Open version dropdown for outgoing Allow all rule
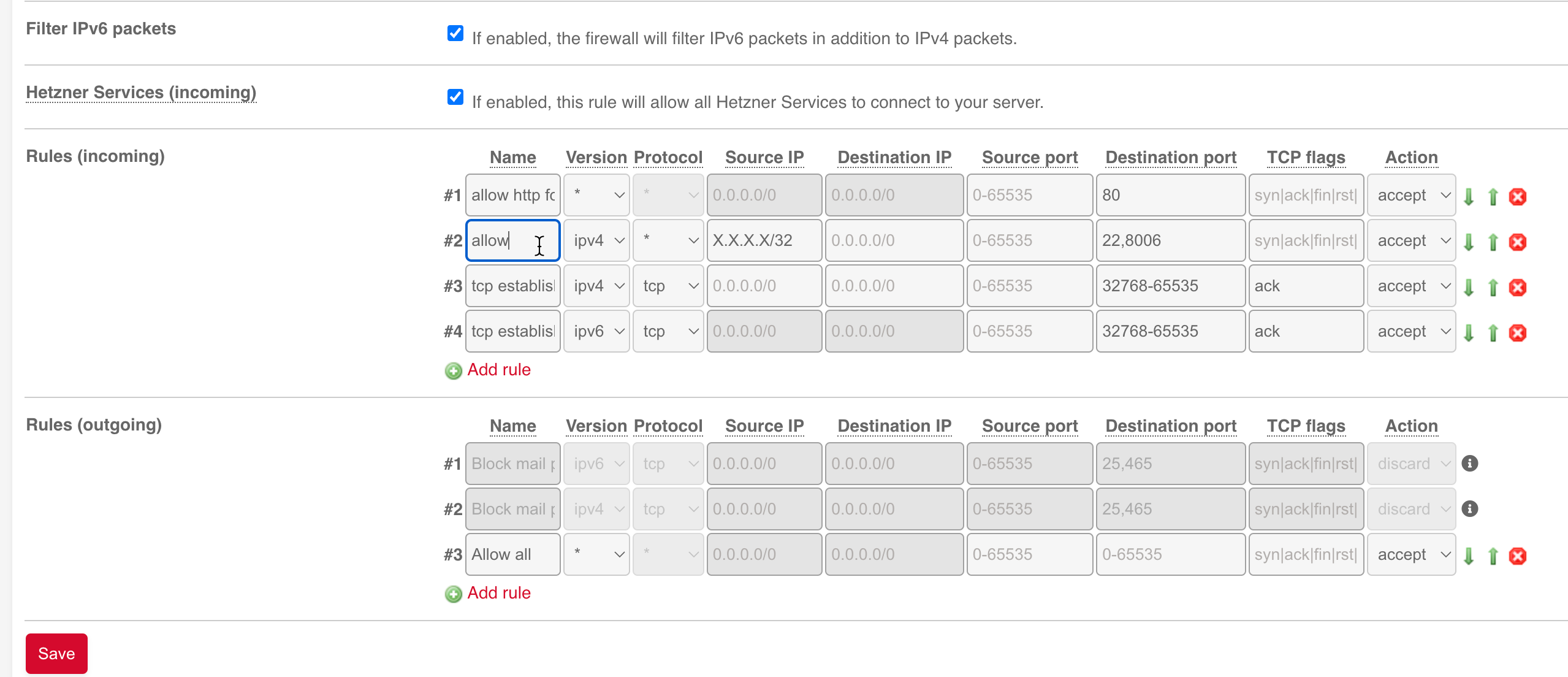This screenshot has height=677, width=1568. [x=596, y=554]
